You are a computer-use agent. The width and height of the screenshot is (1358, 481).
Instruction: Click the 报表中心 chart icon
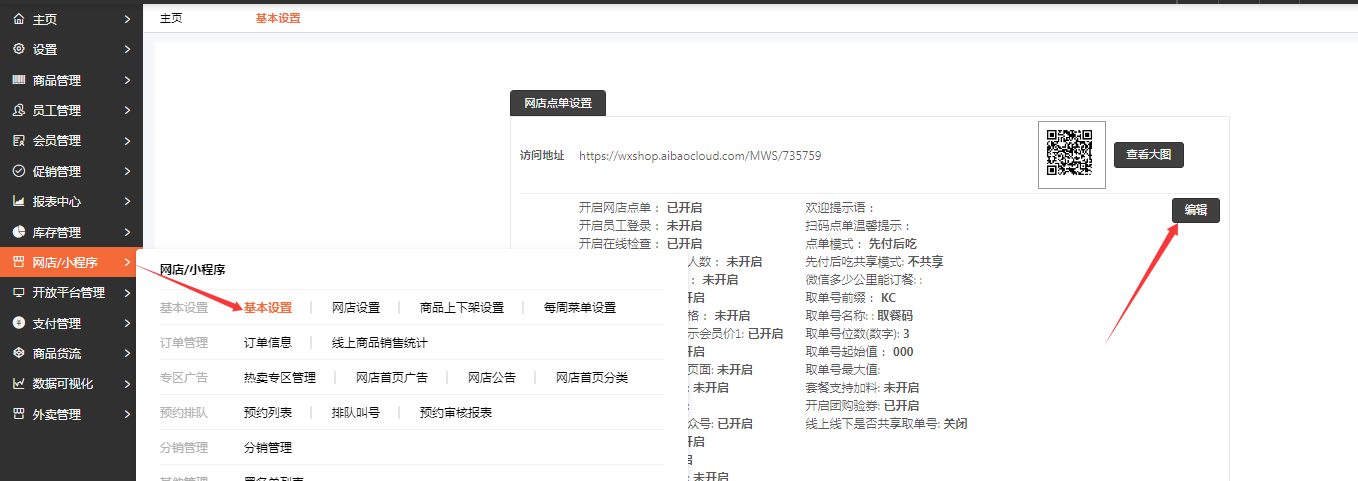(x=18, y=201)
